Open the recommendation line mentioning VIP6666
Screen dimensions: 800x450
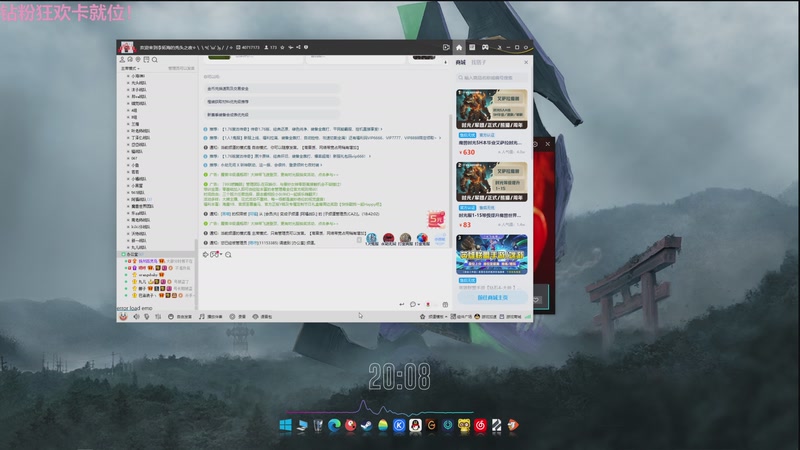tap(322, 138)
